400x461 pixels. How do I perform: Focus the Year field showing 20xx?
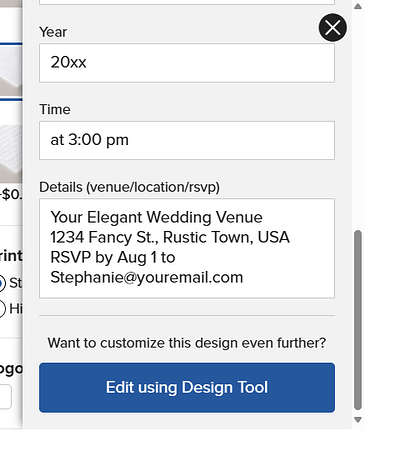click(187, 63)
